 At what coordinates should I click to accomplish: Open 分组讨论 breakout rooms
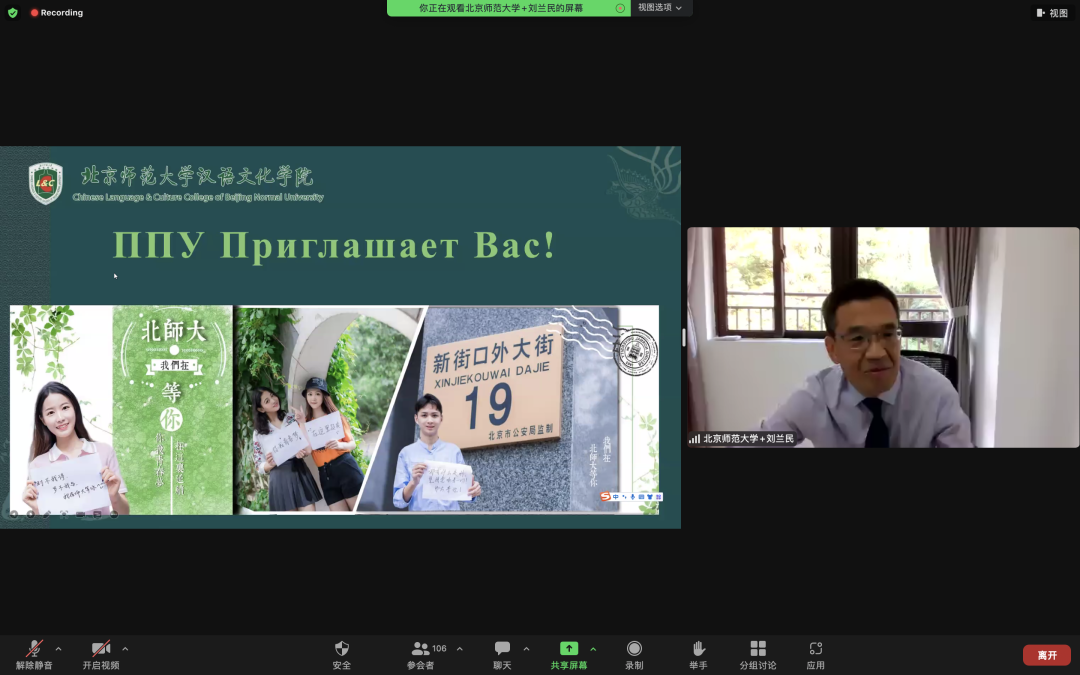point(758,655)
